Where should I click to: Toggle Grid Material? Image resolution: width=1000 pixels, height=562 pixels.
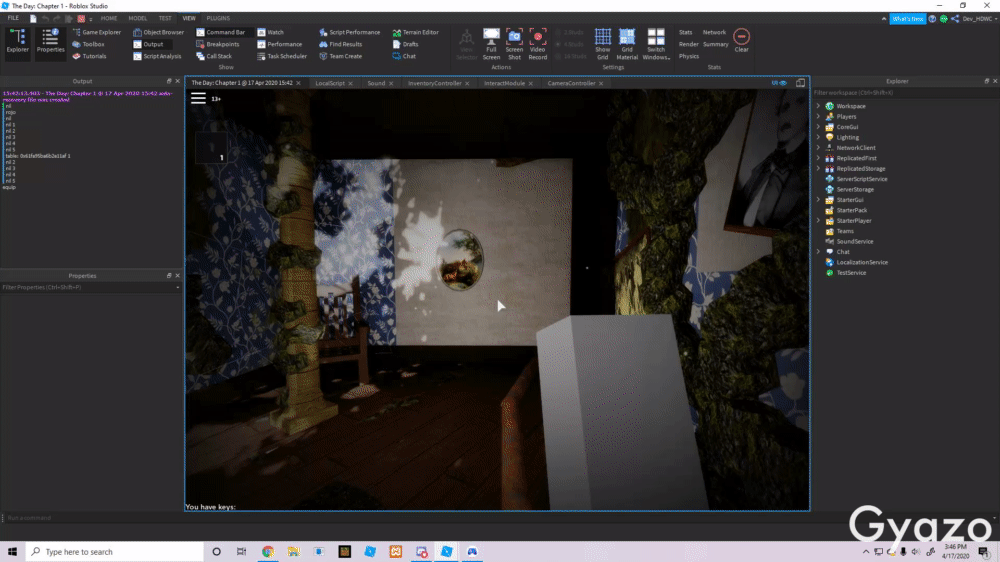pyautogui.click(x=627, y=44)
